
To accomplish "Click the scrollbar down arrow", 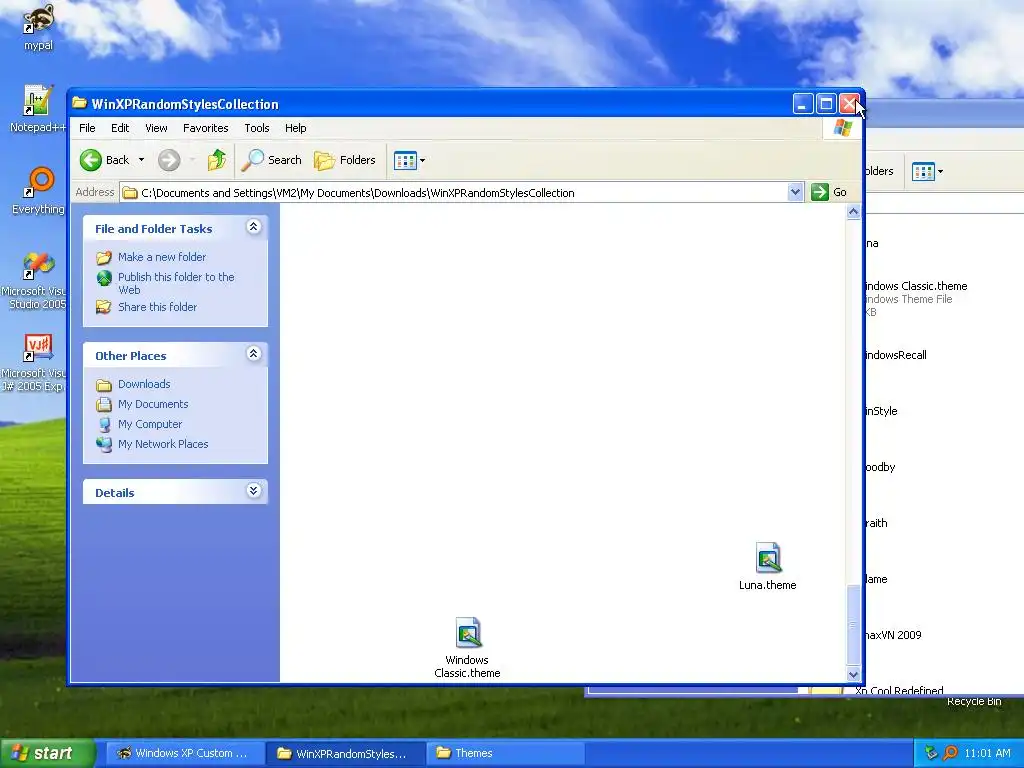I will click(853, 674).
